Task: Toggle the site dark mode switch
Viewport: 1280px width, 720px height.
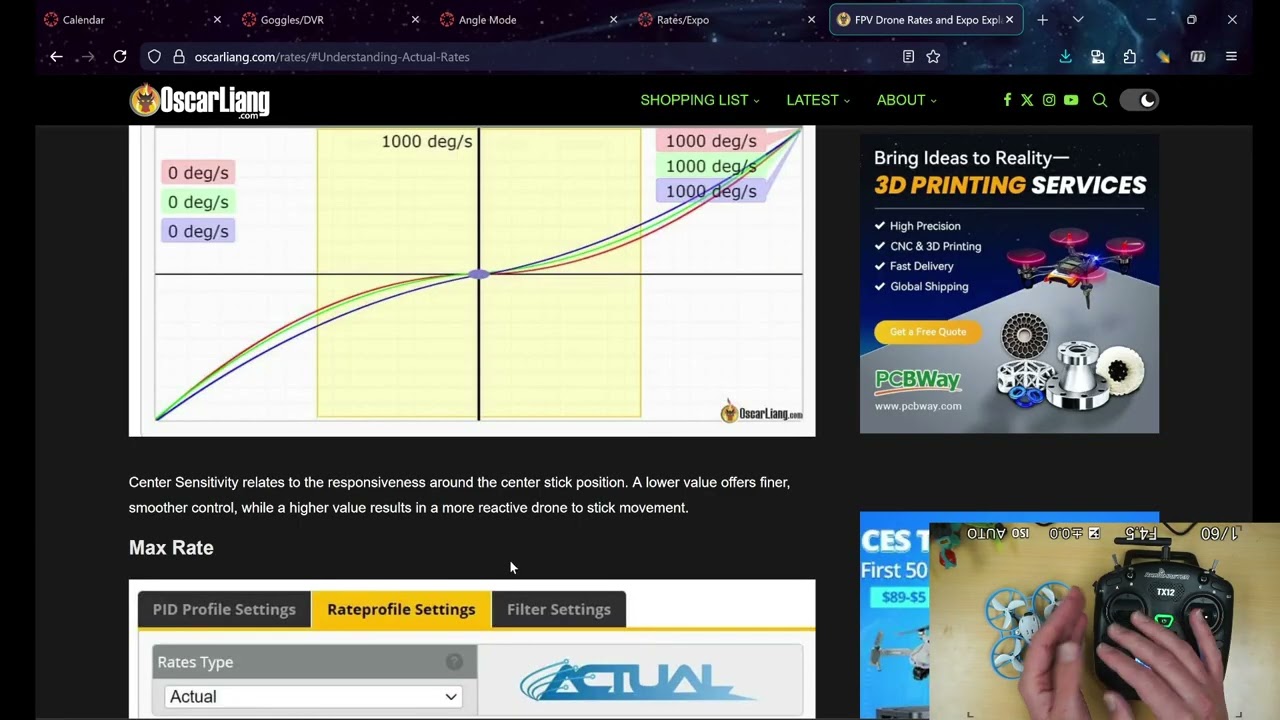Action: pos(1139,100)
